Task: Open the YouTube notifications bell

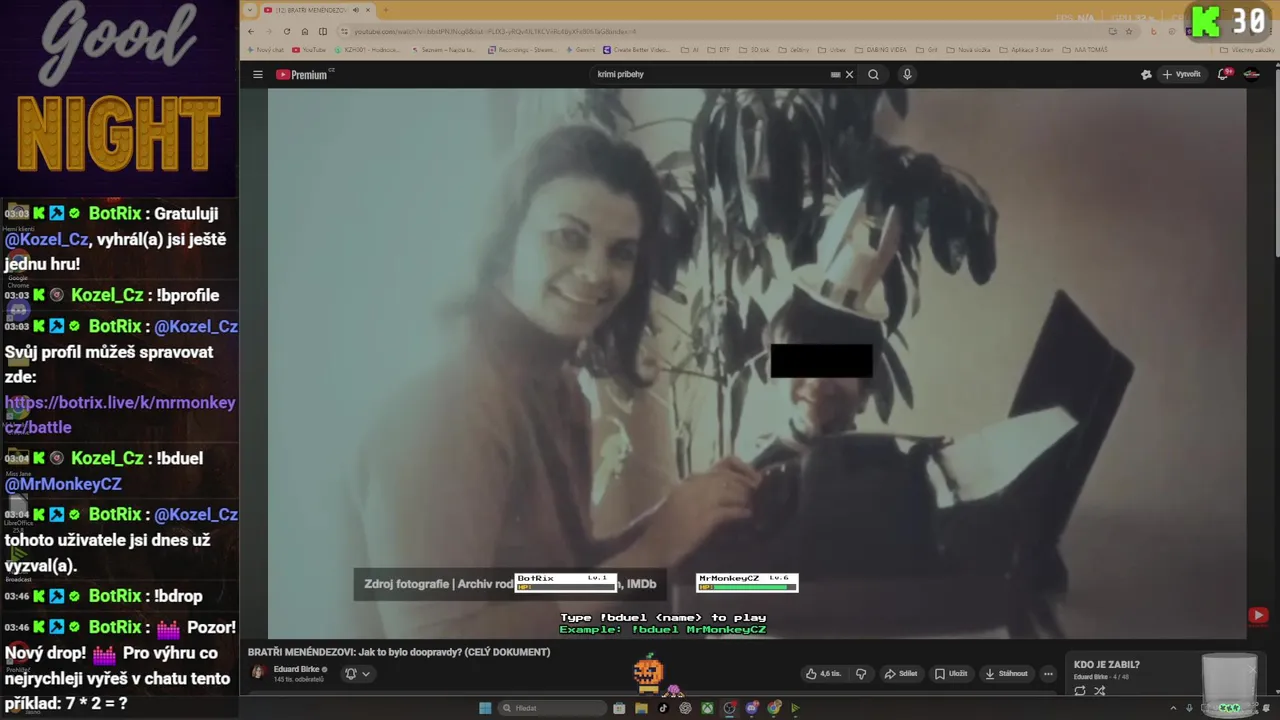Action: point(1224,74)
